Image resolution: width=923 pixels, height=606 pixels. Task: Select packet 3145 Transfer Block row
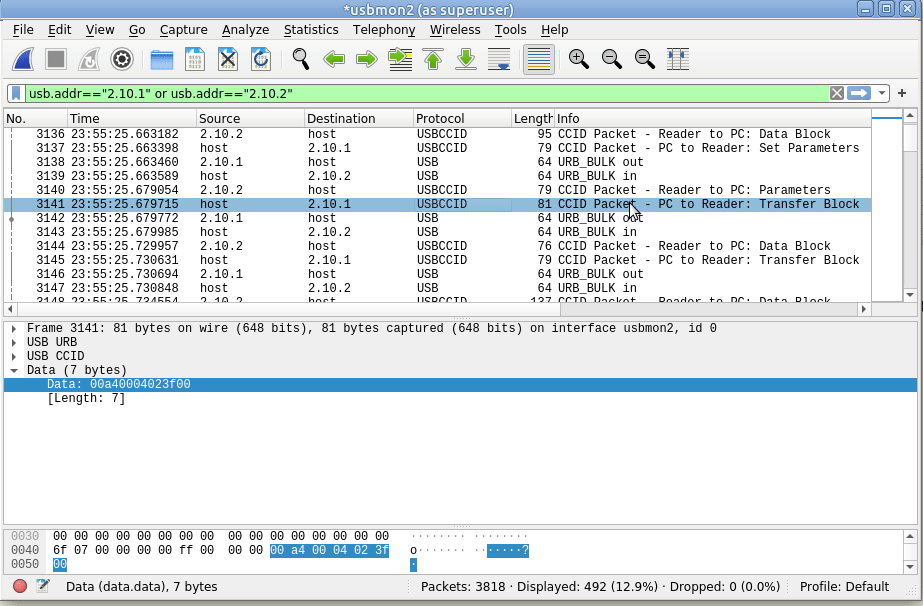pyautogui.click(x=437, y=260)
